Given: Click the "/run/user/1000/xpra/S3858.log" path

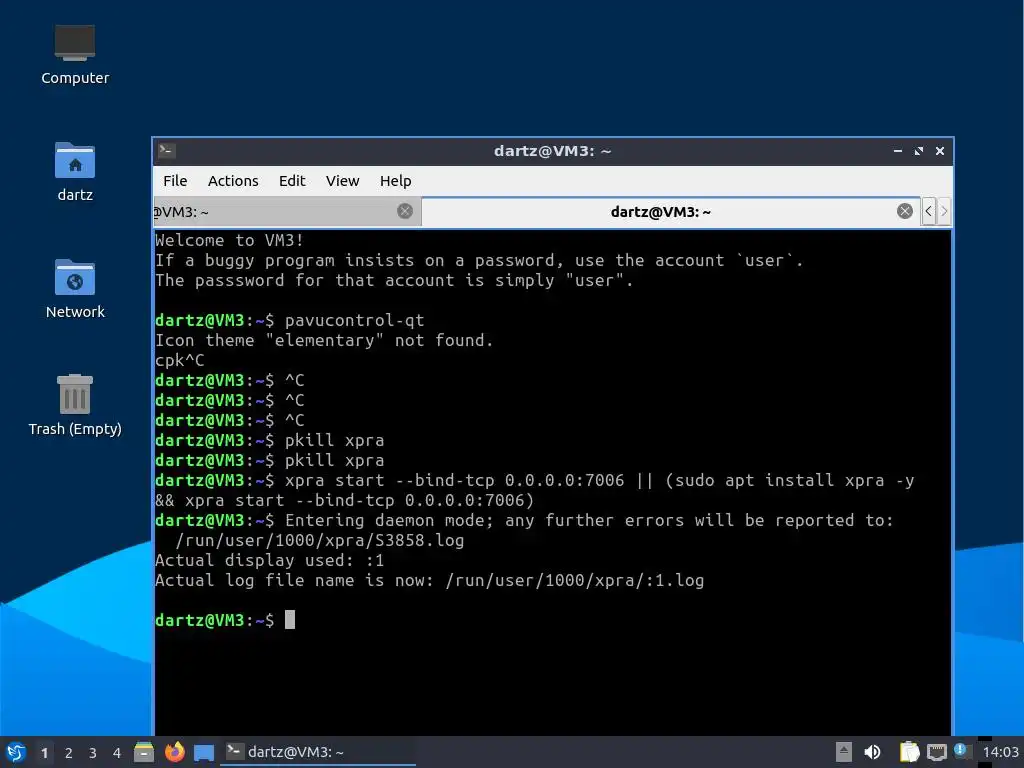Looking at the screenshot, I should click(x=319, y=541).
